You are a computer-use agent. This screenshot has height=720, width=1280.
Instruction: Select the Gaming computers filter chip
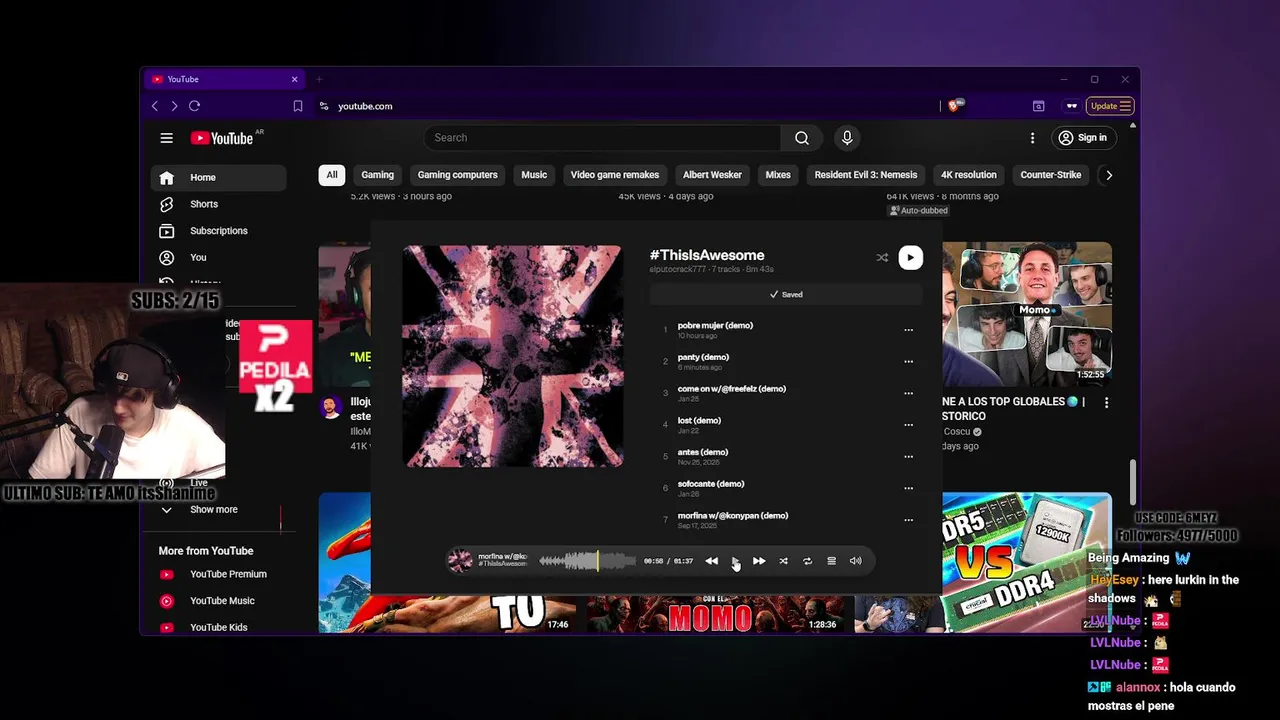pyautogui.click(x=457, y=175)
